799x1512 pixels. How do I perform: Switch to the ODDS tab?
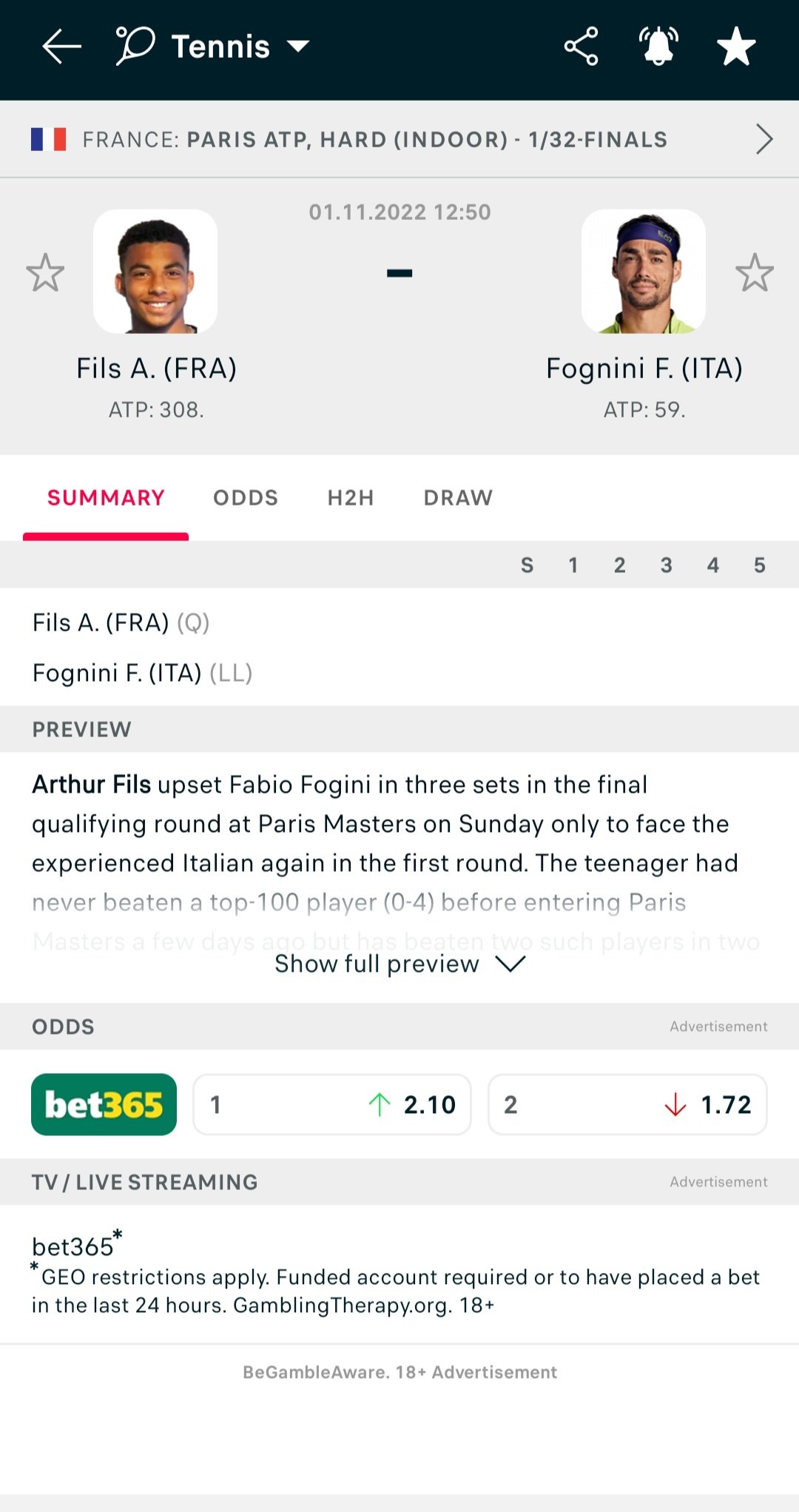click(246, 498)
